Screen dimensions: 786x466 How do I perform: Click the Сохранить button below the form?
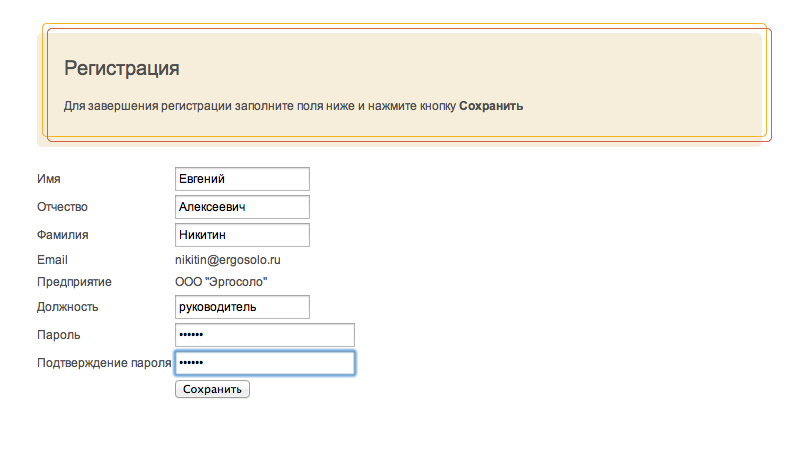pos(212,389)
